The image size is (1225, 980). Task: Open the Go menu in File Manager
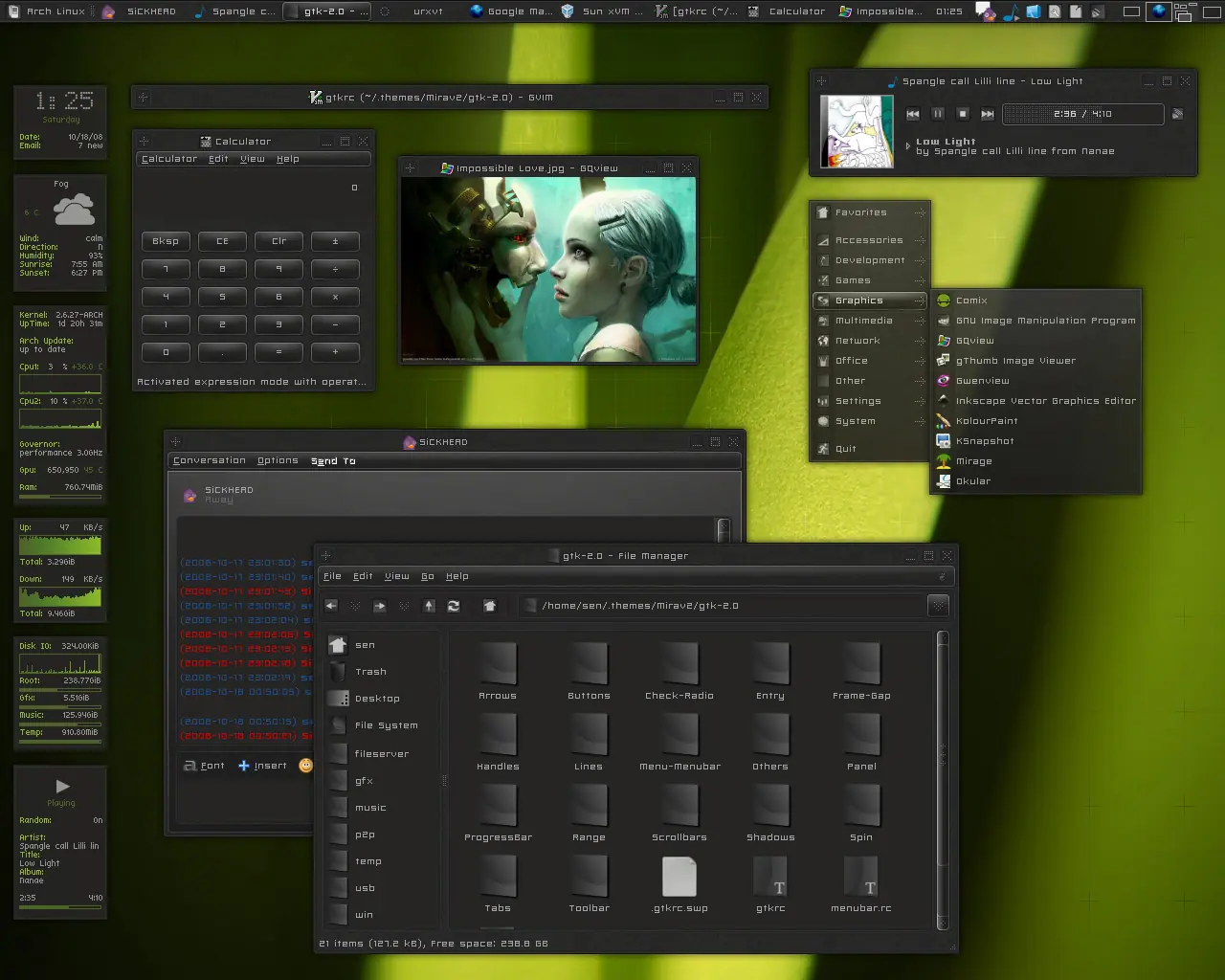427,576
